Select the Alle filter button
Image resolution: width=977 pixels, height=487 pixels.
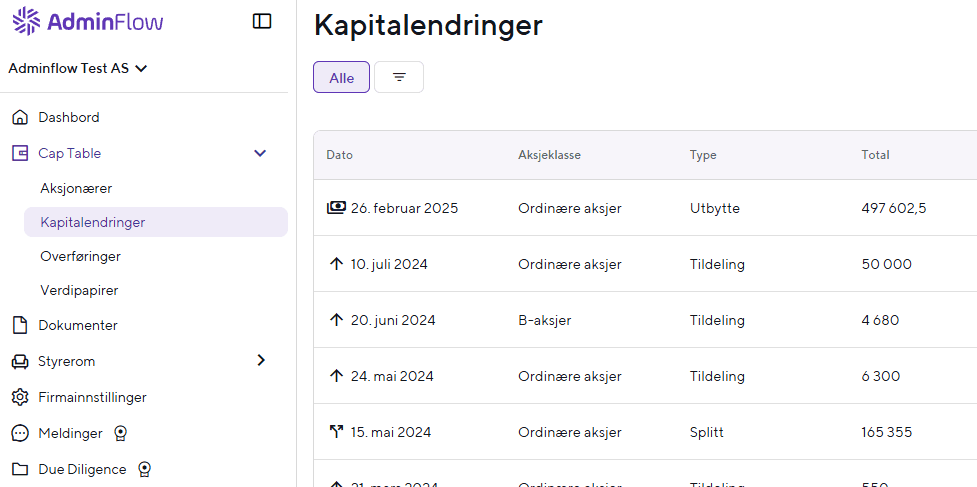tap(341, 77)
